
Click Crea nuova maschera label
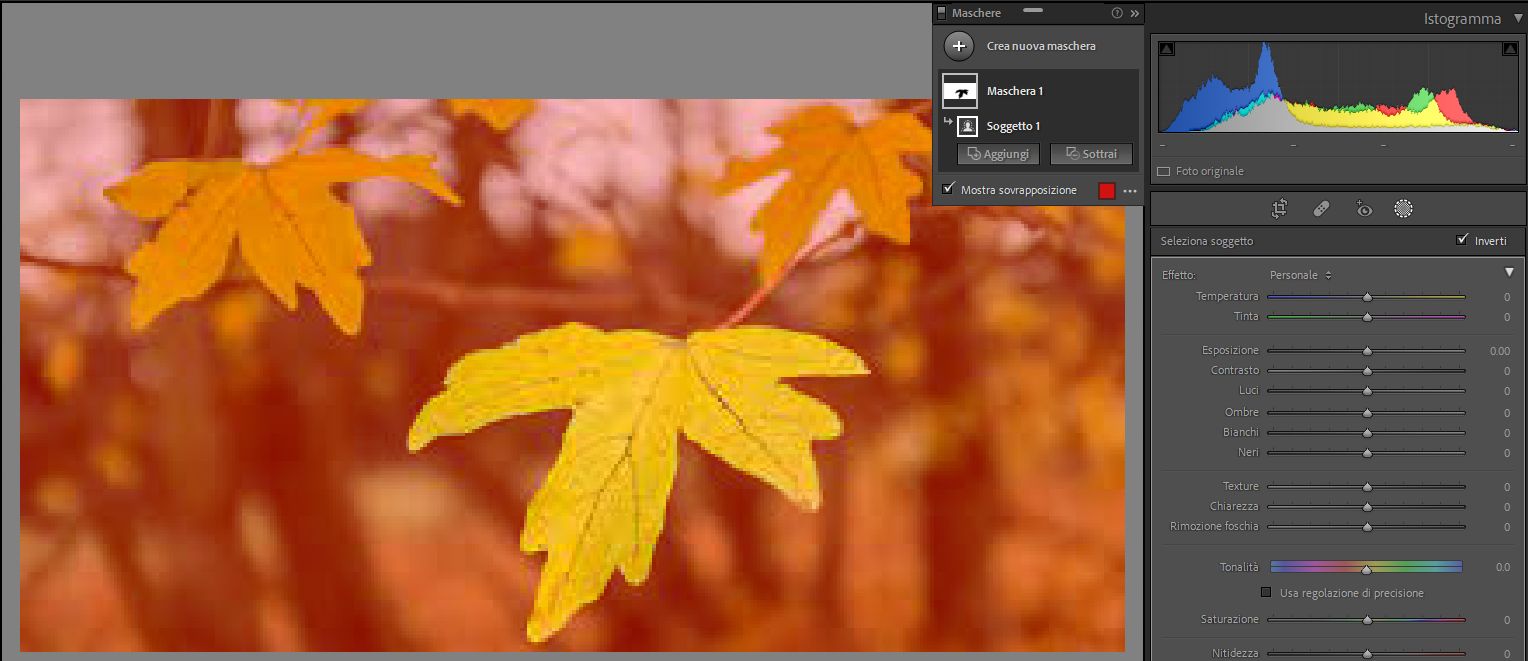pos(1041,46)
